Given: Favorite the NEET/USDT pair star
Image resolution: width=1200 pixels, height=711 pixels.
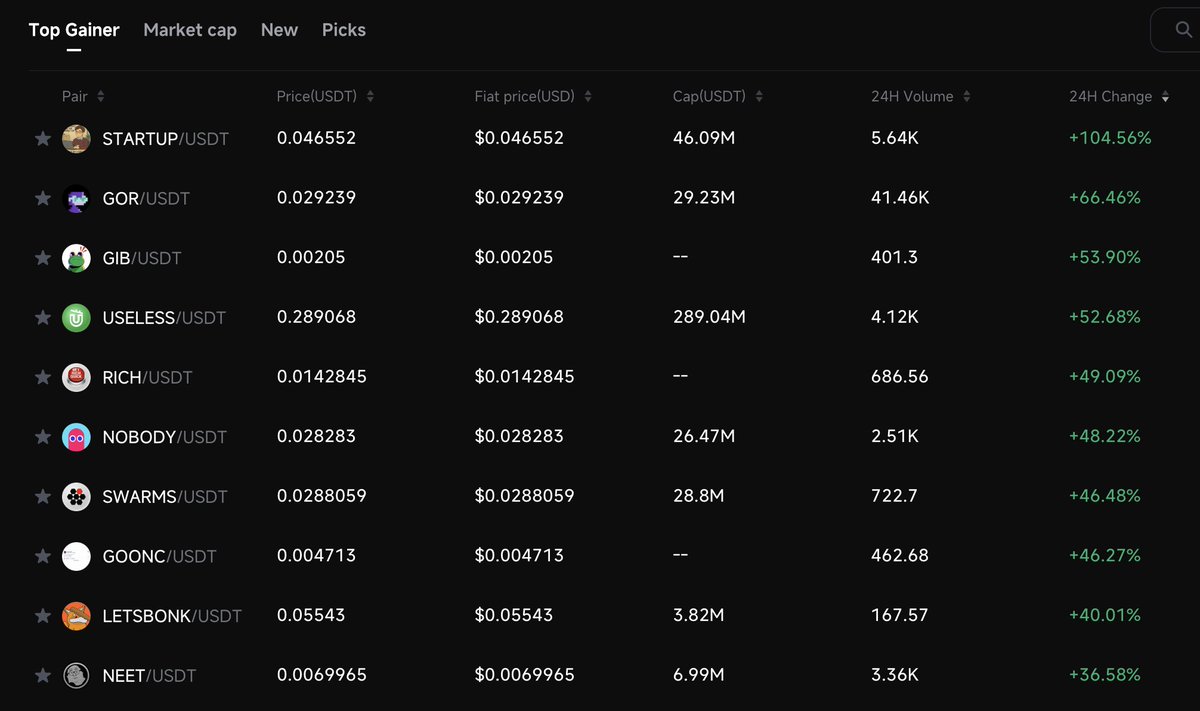Looking at the screenshot, I should [43, 676].
